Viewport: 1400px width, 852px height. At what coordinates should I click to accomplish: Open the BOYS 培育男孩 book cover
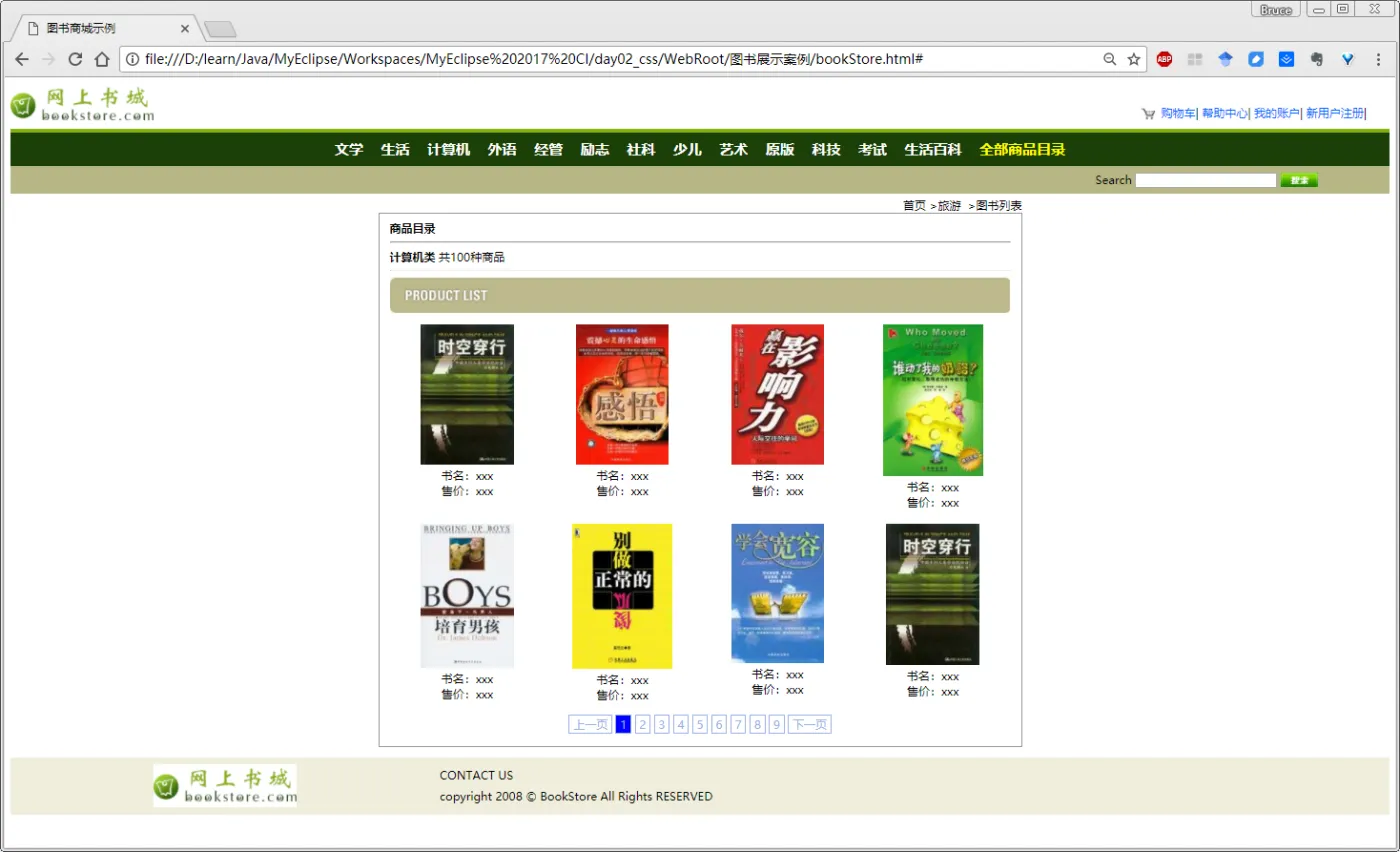click(467, 596)
